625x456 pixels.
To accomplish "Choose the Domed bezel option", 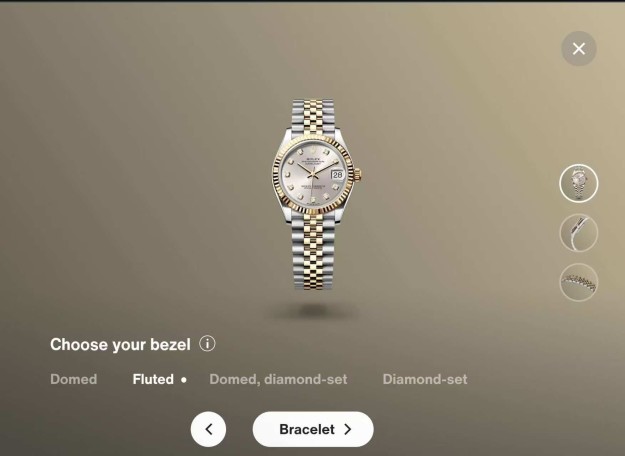I will 74,379.
